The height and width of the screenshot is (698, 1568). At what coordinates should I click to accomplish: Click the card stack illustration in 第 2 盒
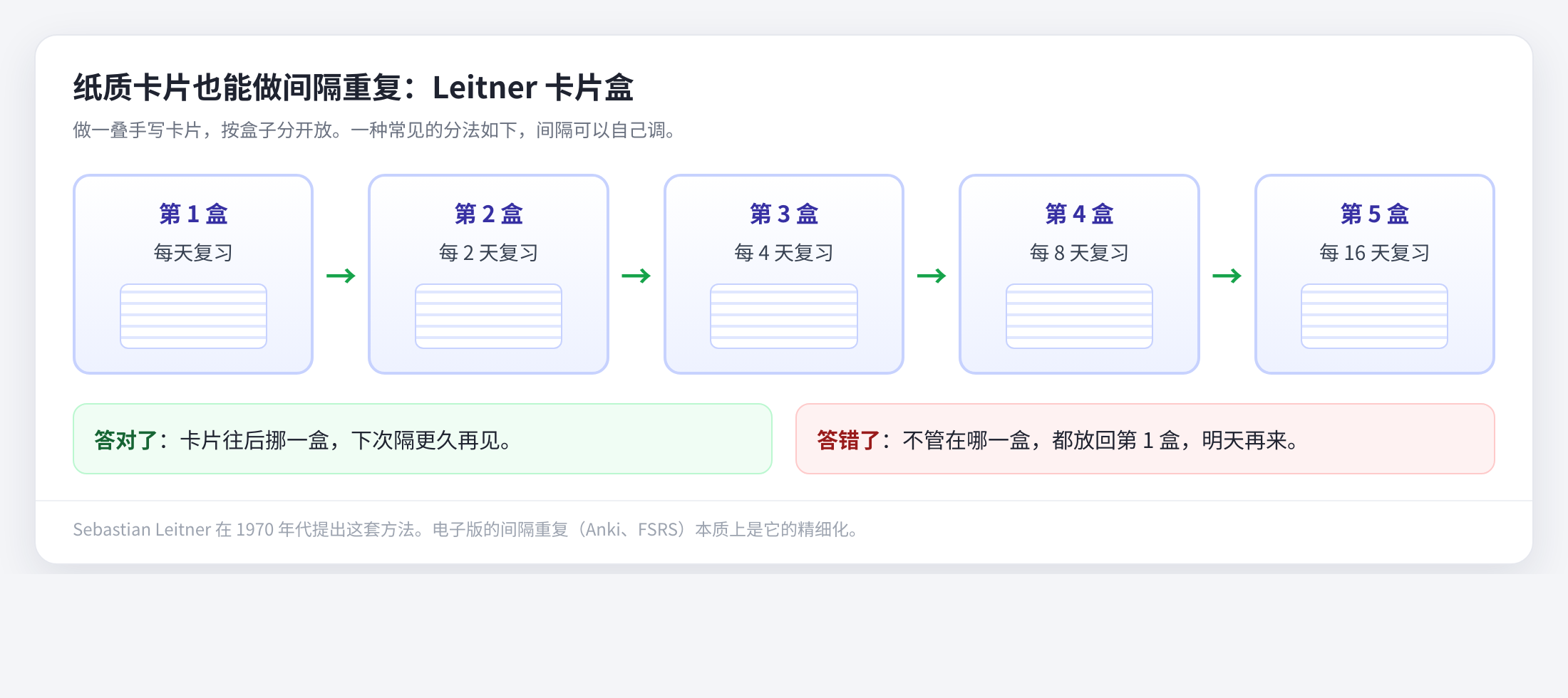coord(488,316)
